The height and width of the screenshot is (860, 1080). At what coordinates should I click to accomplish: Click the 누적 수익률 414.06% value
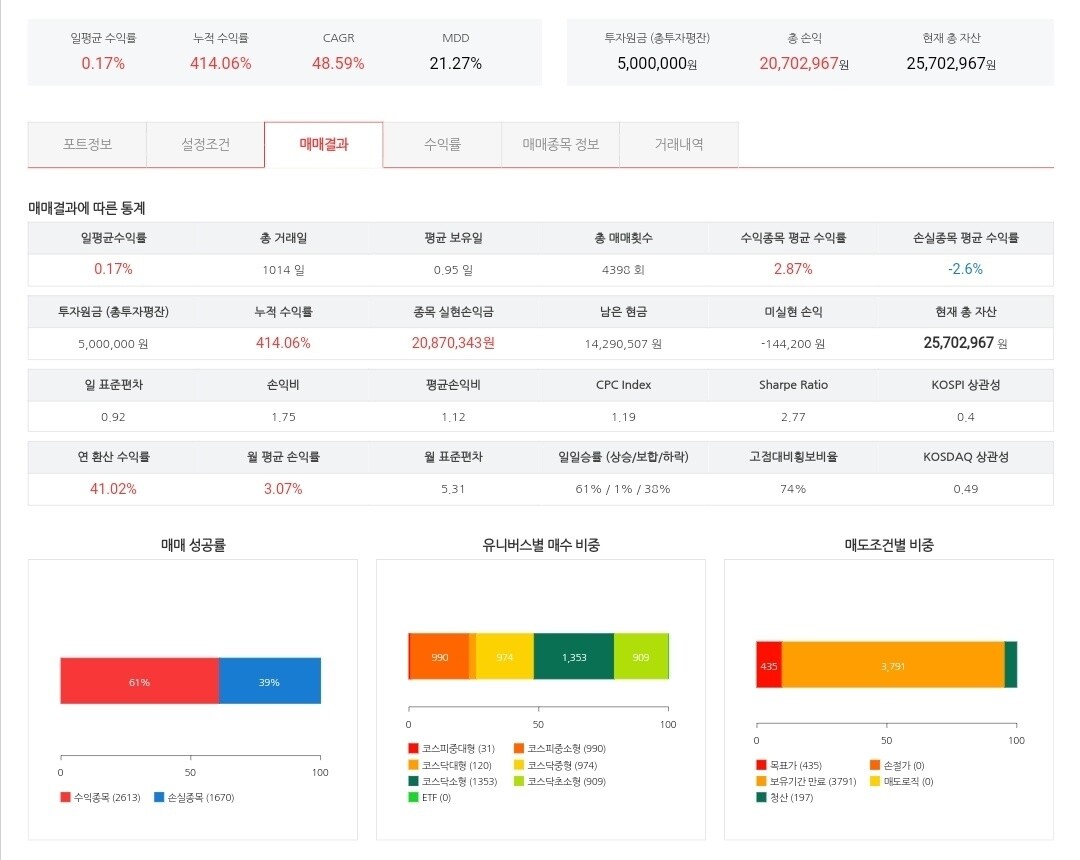pyautogui.click(x=222, y=62)
